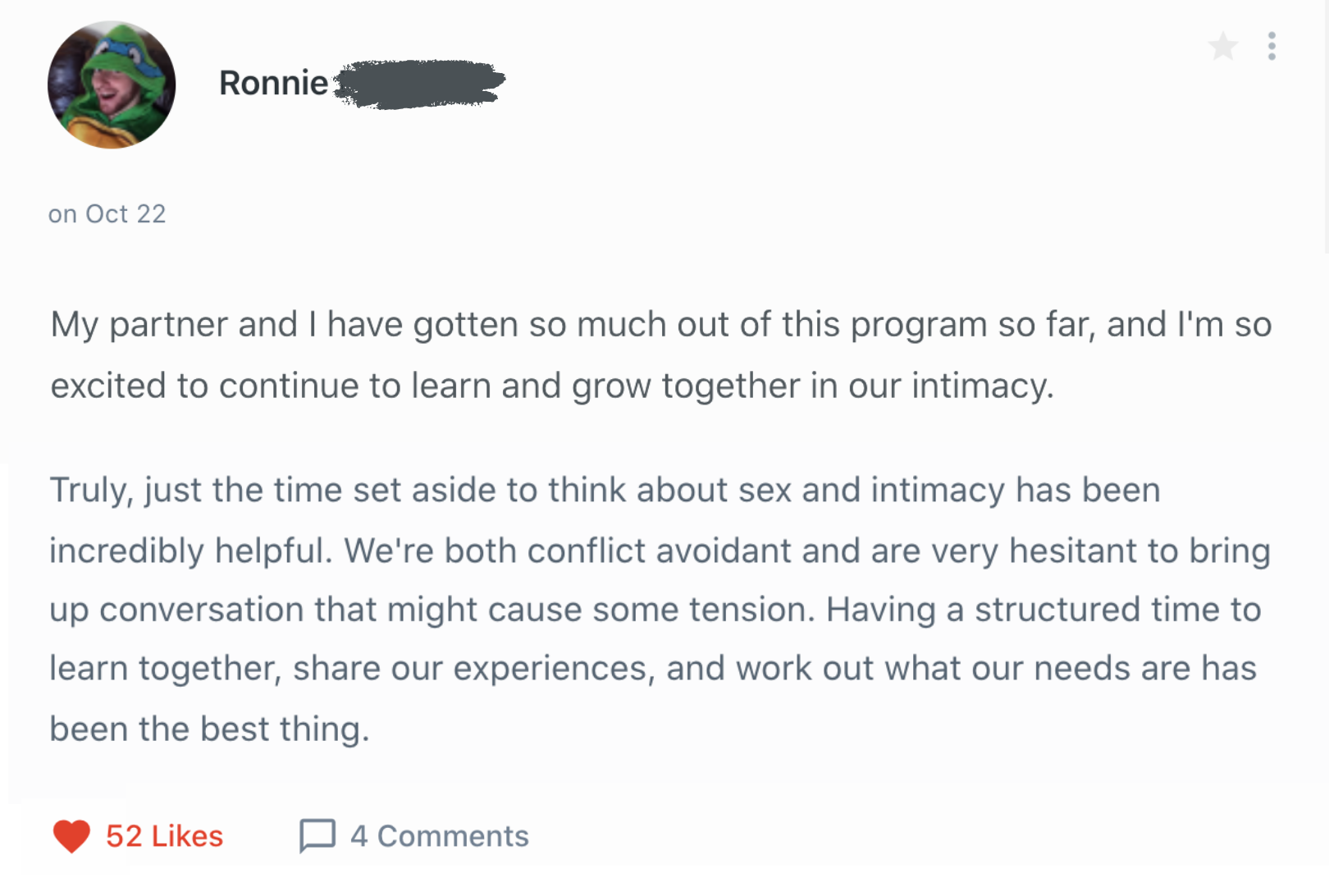The height and width of the screenshot is (896, 1329).
Task: Click the red heart icon
Action: coord(71,836)
